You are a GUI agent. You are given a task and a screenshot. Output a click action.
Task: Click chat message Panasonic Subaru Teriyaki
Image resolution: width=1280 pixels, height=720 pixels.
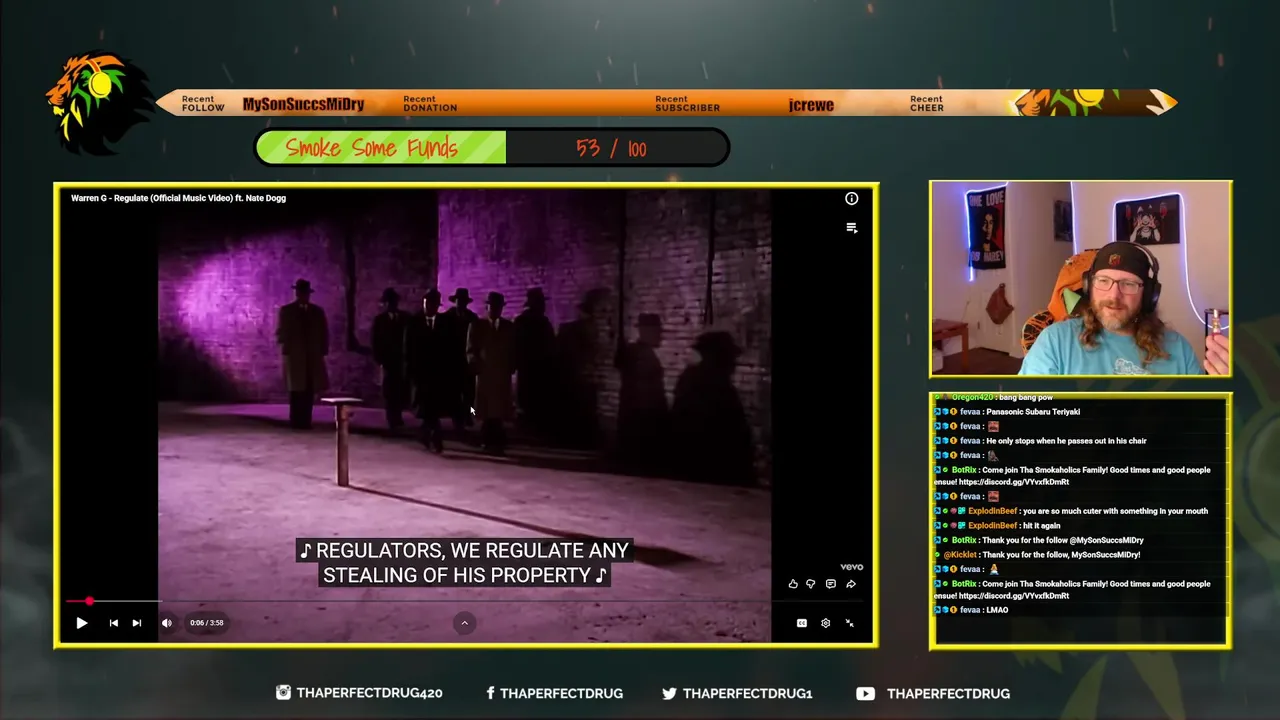[x=1033, y=412]
